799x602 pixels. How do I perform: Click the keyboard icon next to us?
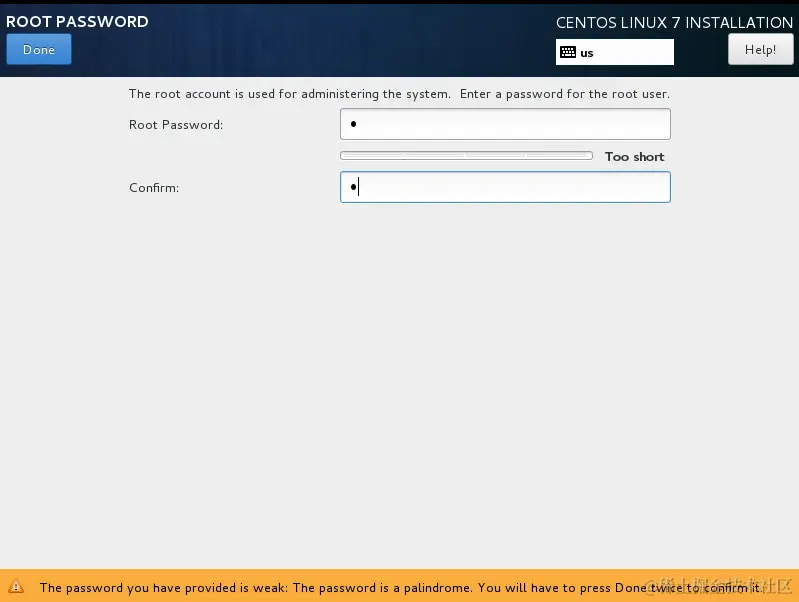[x=568, y=52]
